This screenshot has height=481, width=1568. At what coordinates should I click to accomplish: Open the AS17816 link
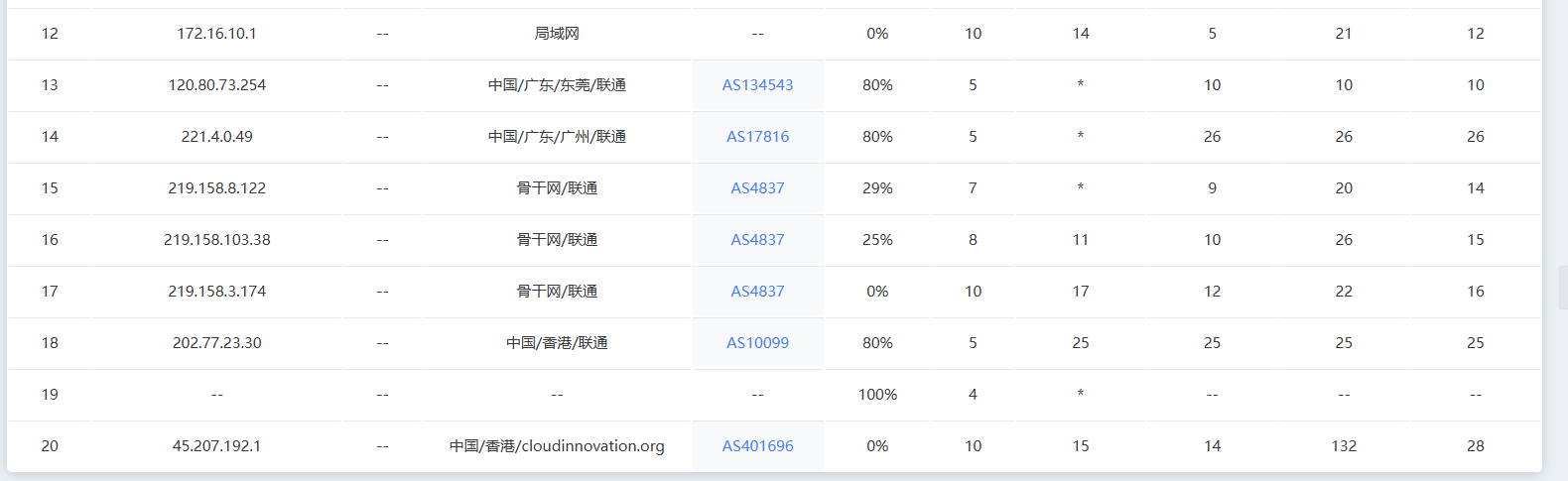(757, 137)
